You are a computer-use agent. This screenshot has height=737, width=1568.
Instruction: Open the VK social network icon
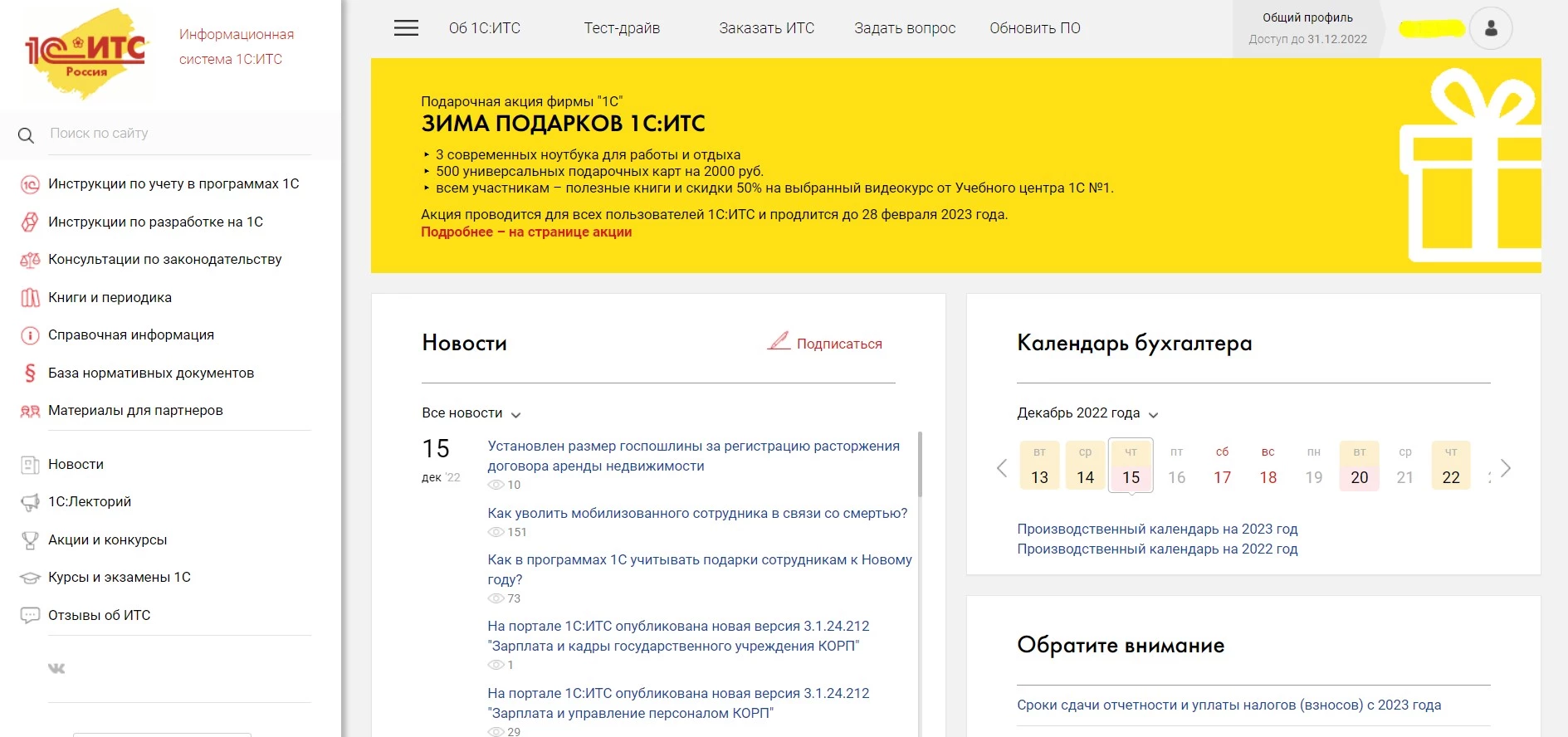pos(56,669)
